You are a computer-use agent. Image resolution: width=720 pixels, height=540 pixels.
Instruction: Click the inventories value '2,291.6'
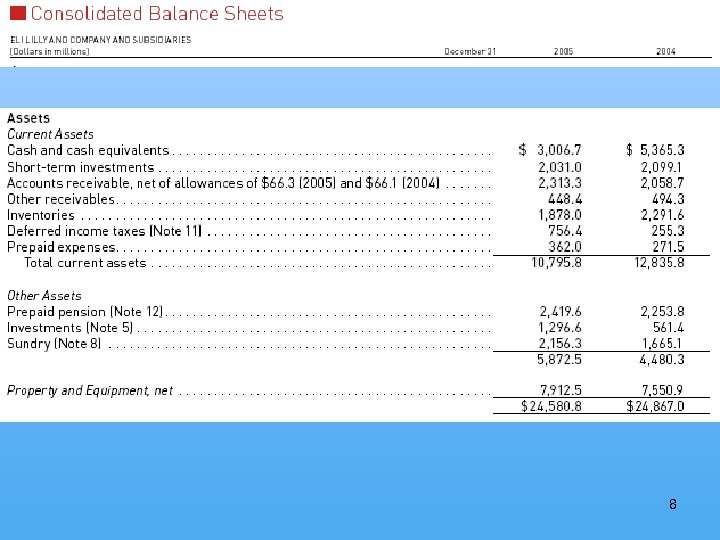[663, 215]
